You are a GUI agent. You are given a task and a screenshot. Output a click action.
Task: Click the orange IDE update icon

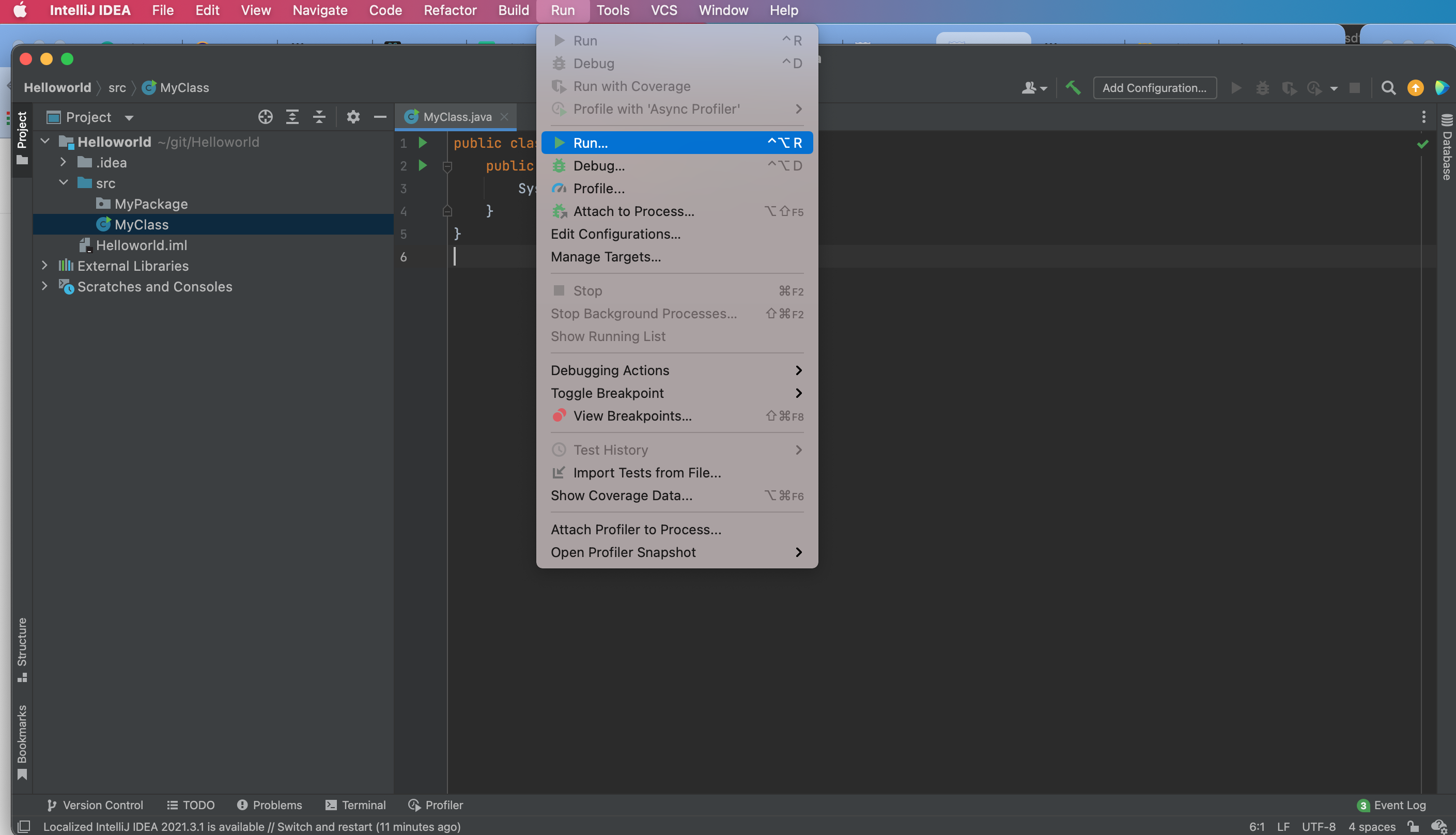pyautogui.click(x=1415, y=88)
